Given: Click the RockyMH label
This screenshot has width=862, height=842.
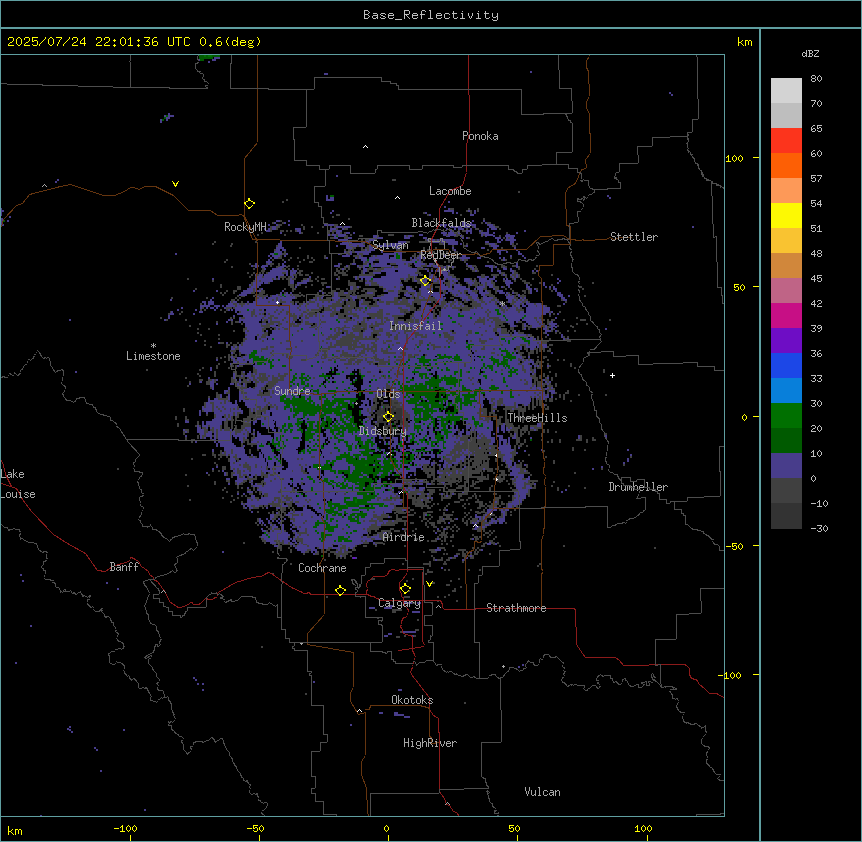Looking at the screenshot, I should 245,226.
